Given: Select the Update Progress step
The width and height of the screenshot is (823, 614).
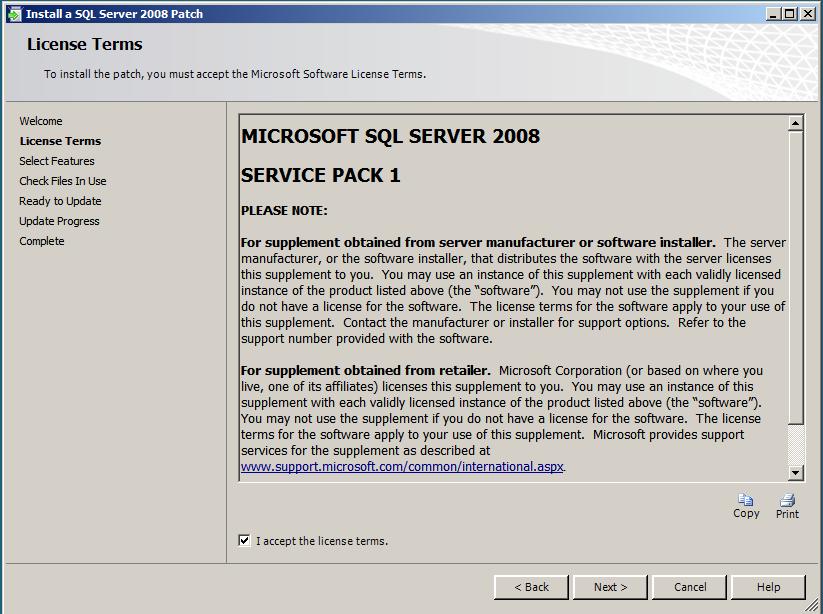Looking at the screenshot, I should tap(60, 220).
